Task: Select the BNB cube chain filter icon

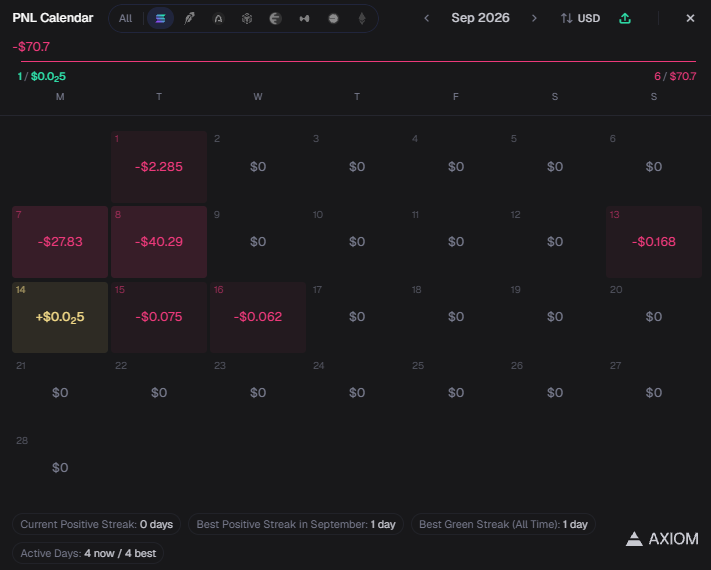Action: [x=247, y=19]
